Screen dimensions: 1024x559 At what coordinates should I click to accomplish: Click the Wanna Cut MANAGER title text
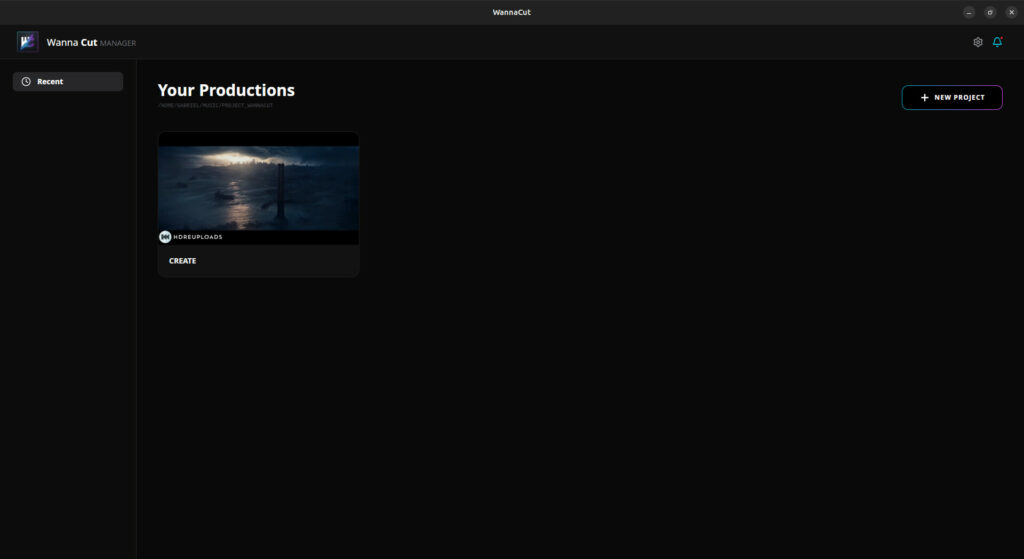point(91,42)
